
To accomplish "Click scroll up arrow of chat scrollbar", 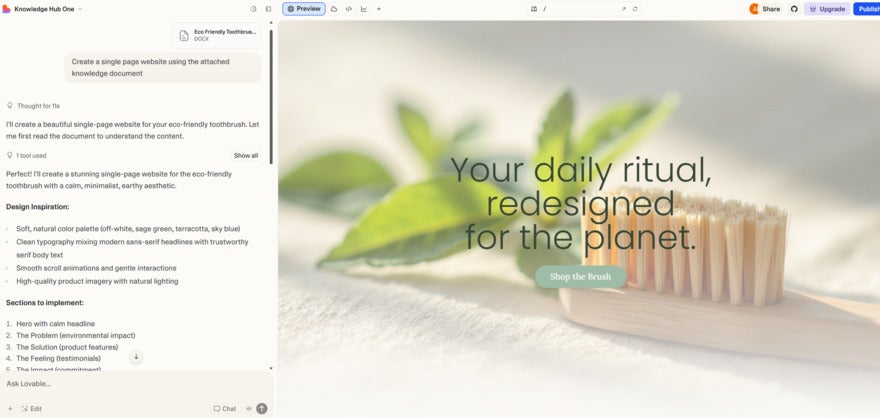I will (x=272, y=24).
